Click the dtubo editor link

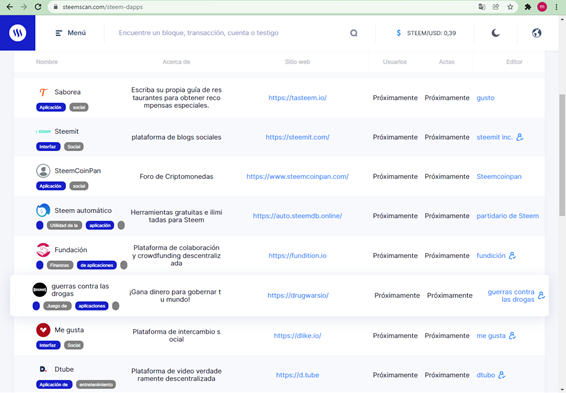coord(486,375)
